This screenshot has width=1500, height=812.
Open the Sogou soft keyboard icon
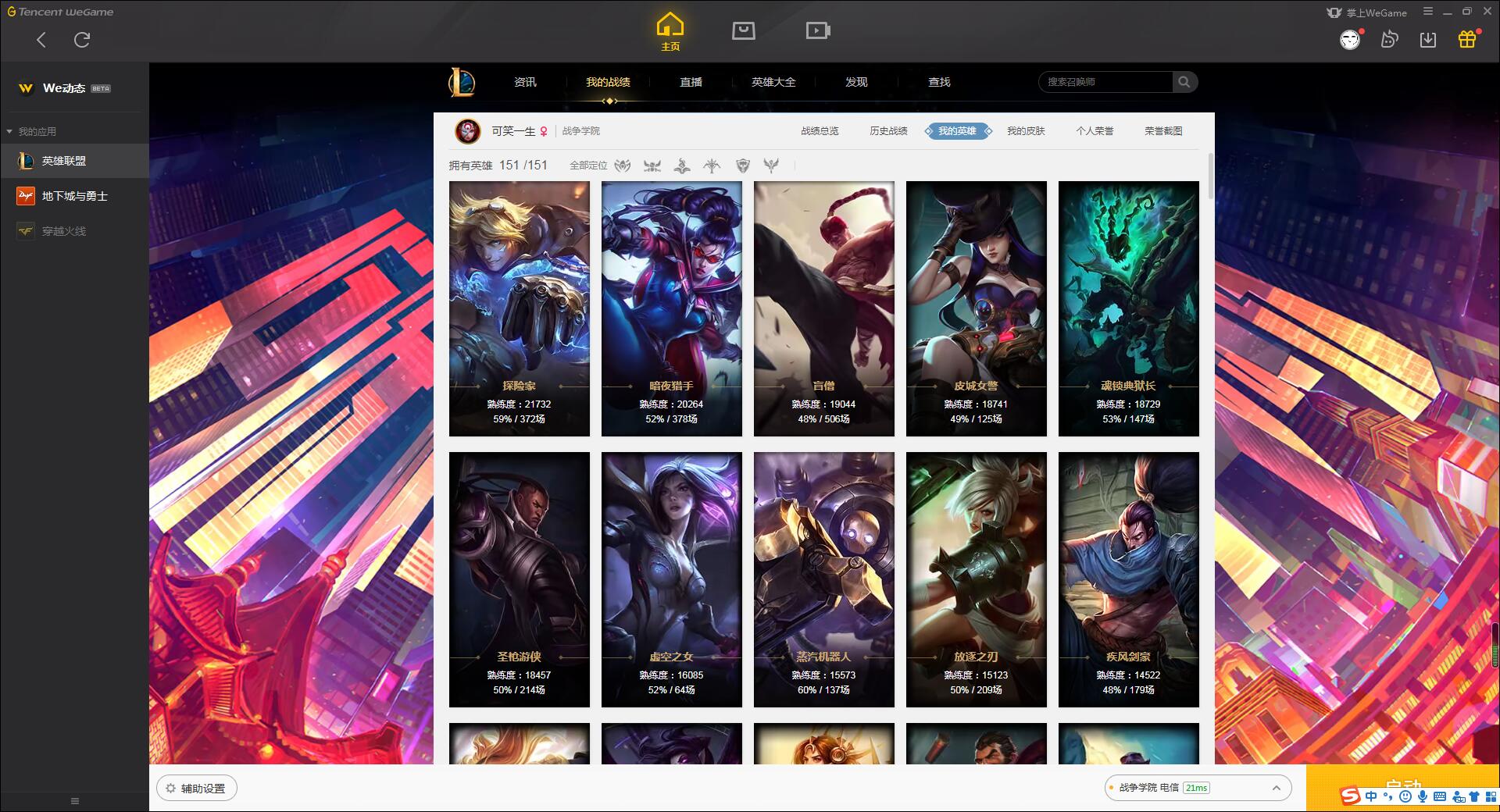1440,796
